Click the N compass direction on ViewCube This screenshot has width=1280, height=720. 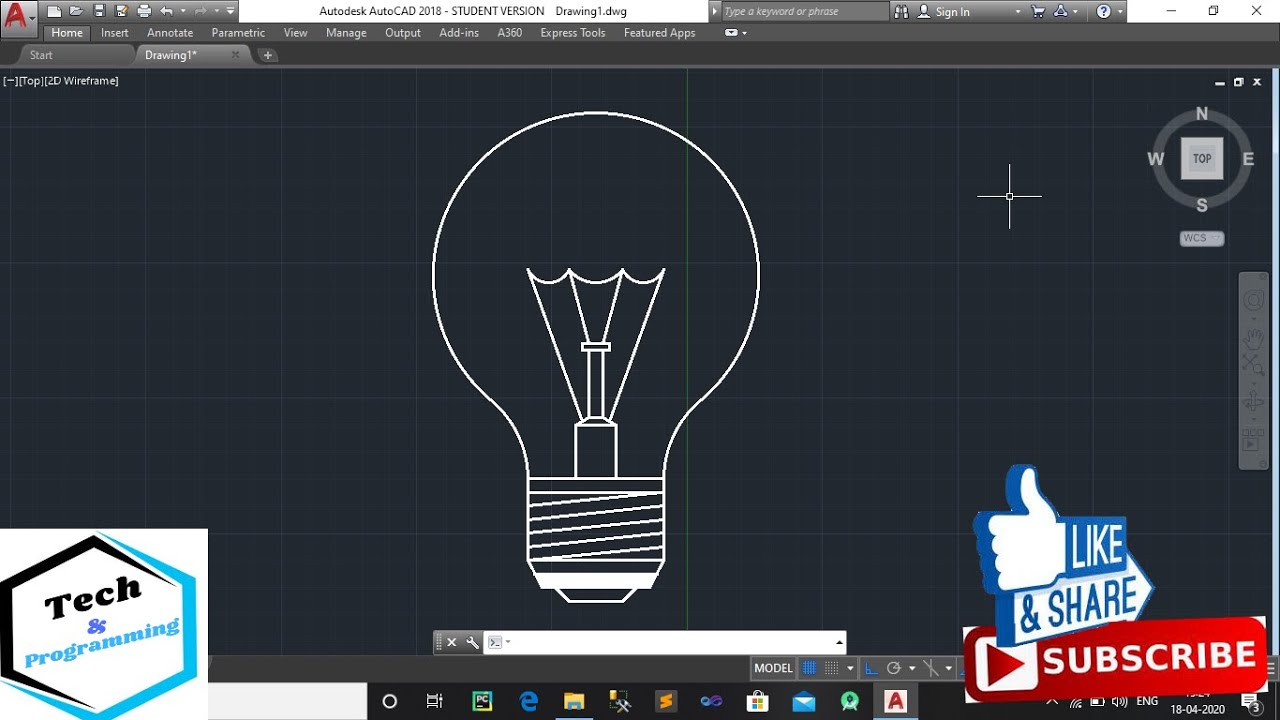click(1202, 114)
